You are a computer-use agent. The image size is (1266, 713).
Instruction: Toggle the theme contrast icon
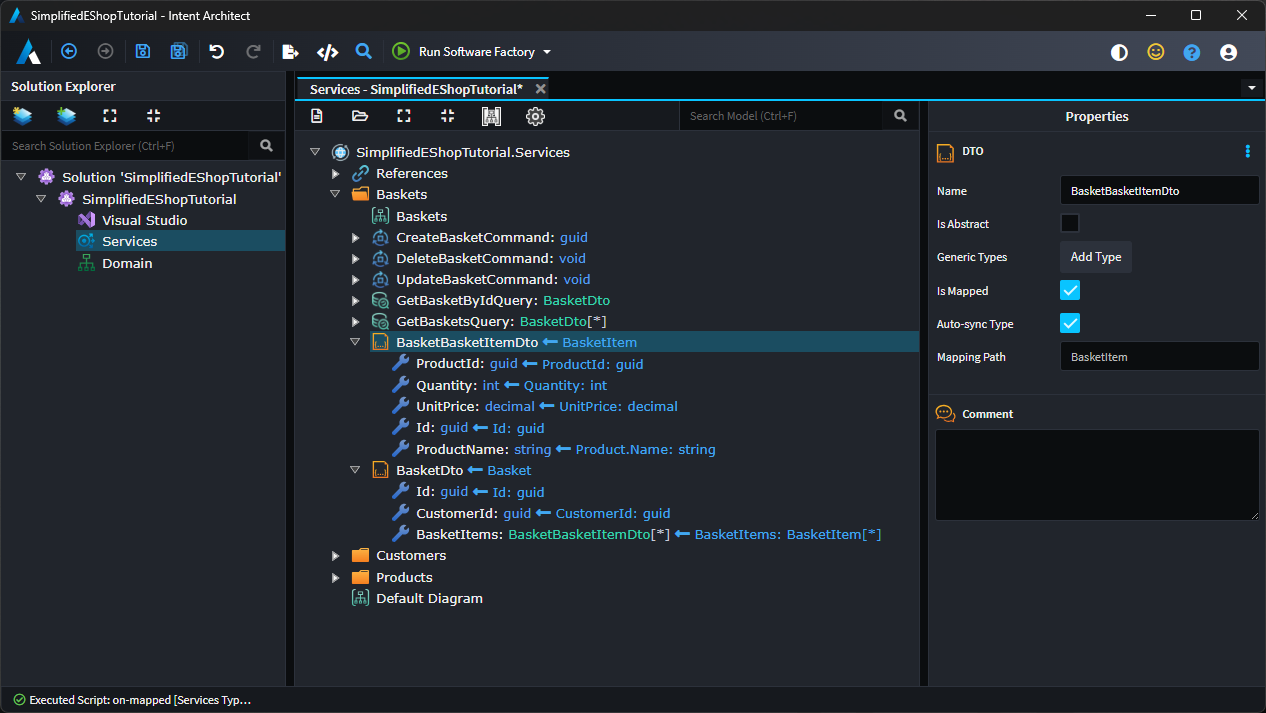pos(1119,52)
